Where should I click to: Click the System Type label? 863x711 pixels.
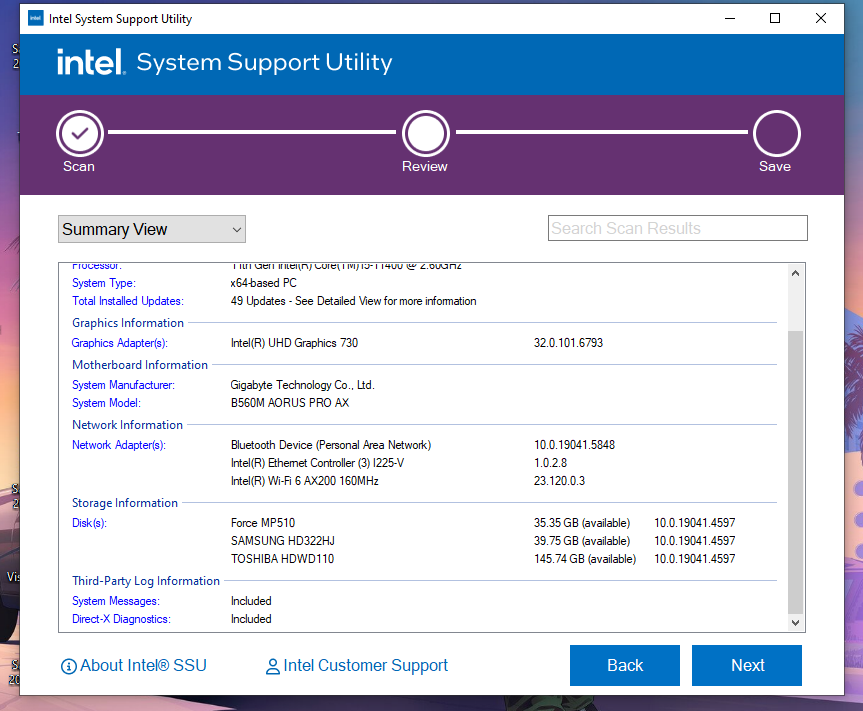click(x=103, y=283)
